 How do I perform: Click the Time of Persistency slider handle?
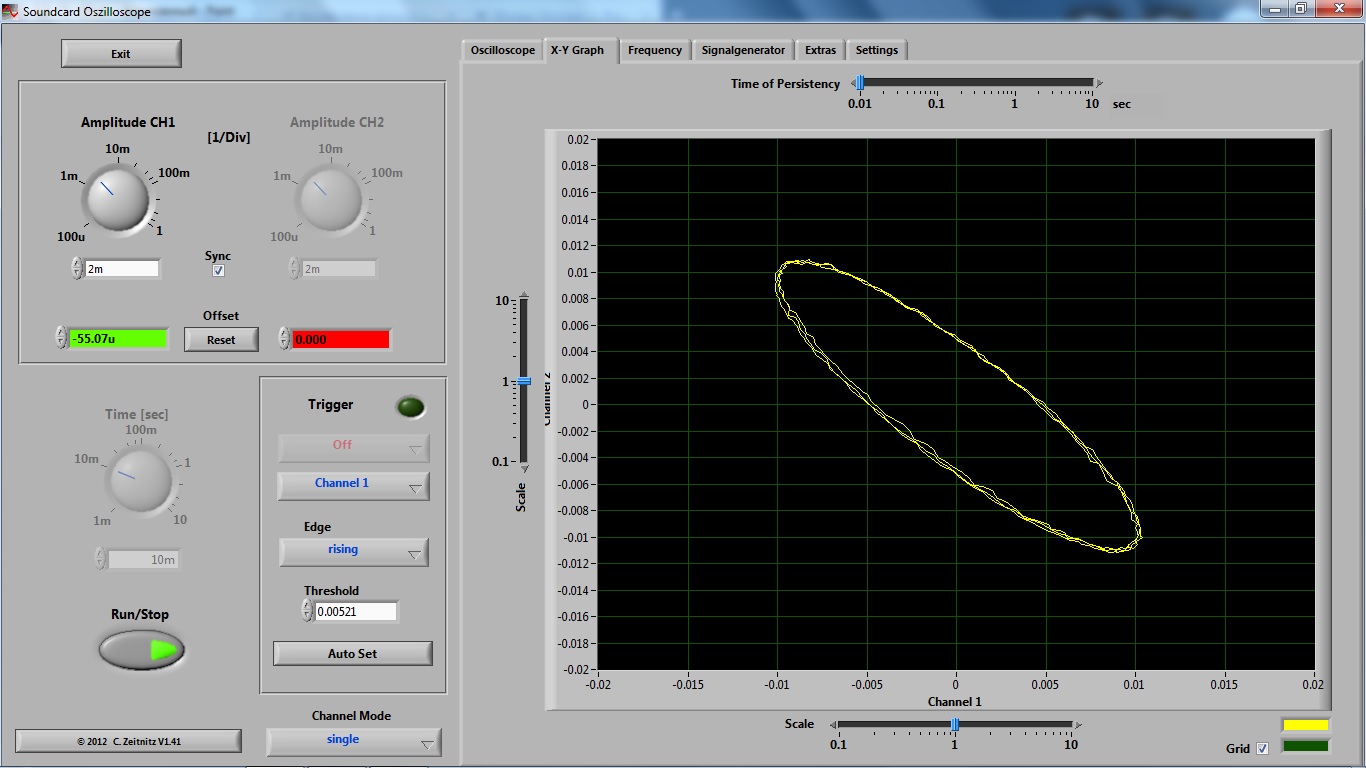[x=859, y=84]
